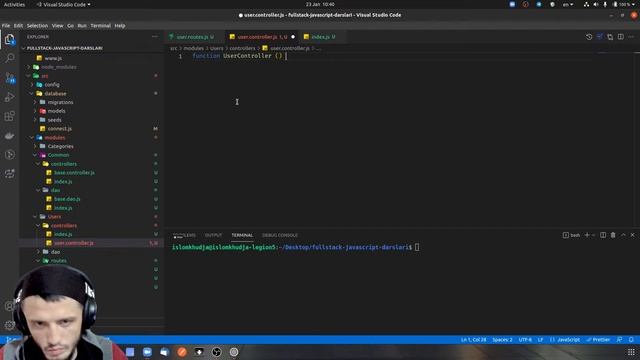This screenshot has width=640, height=360.
Task: Click the controllers segment in breadcrumb
Action: (x=242, y=48)
